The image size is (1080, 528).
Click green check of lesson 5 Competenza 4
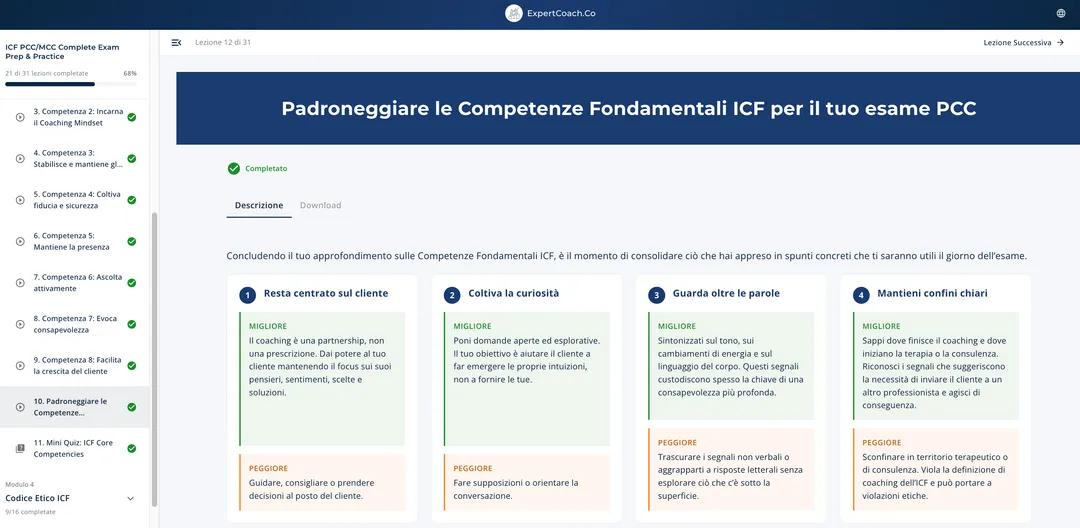(x=132, y=200)
